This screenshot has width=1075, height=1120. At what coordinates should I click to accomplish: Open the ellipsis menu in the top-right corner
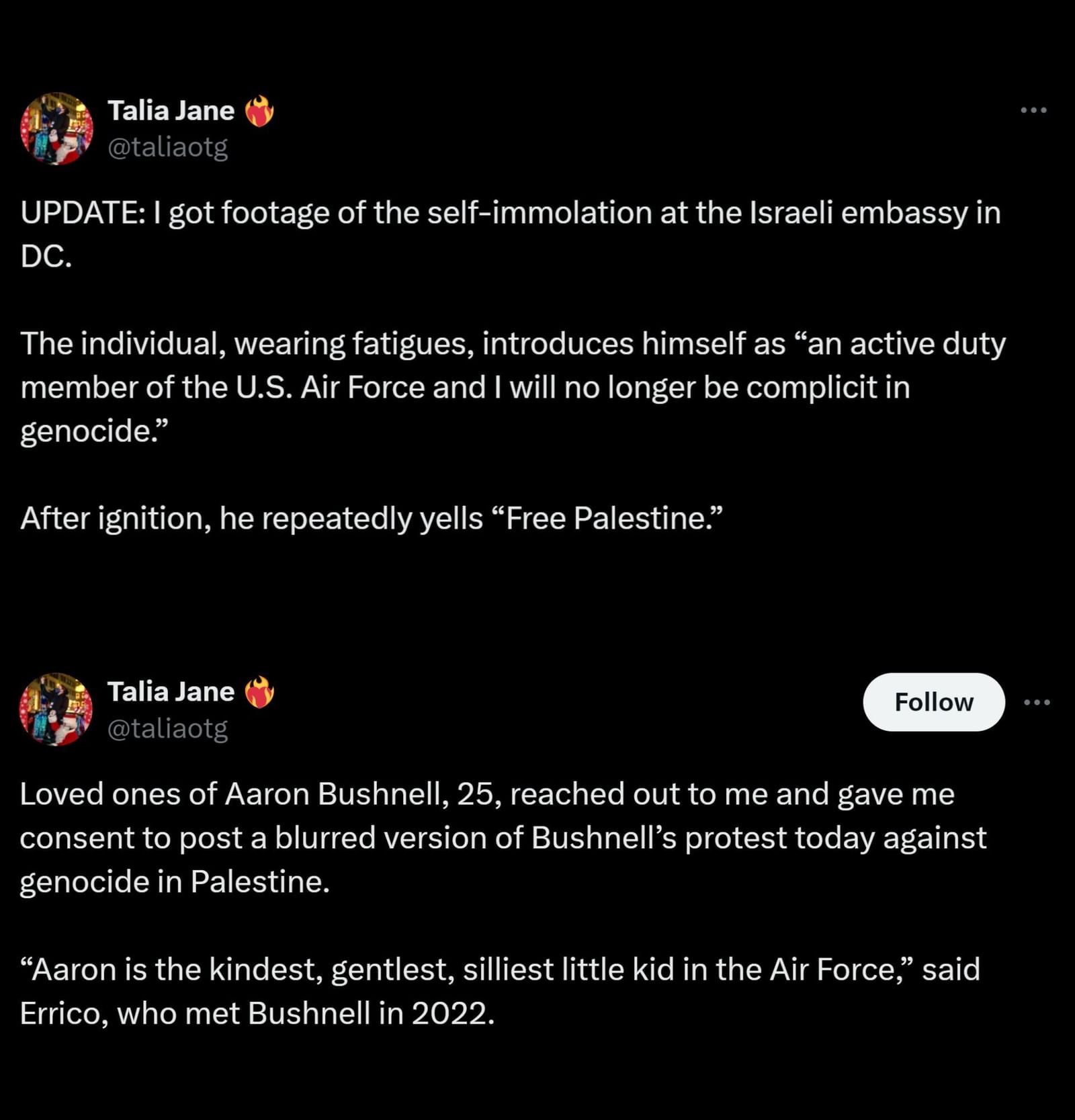pos(1033,110)
